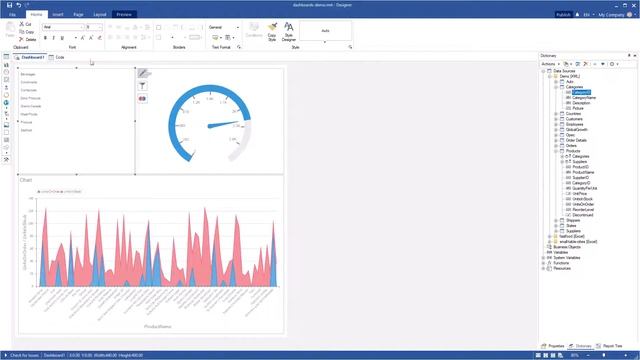Open the font name combo box
Image resolution: width=640 pixels, height=360 pixels.
(63, 27)
